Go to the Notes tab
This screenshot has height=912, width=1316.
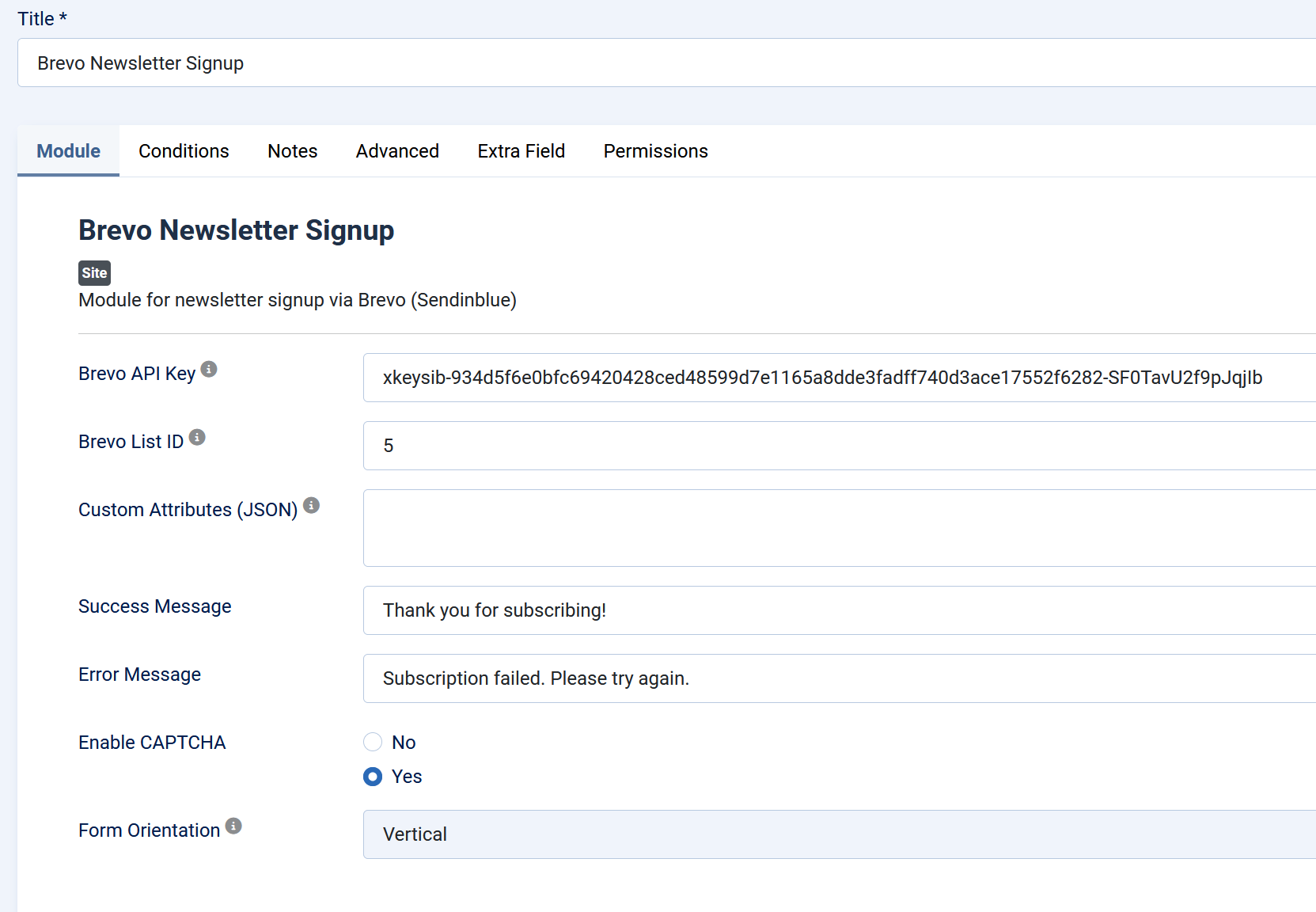pyautogui.click(x=292, y=151)
